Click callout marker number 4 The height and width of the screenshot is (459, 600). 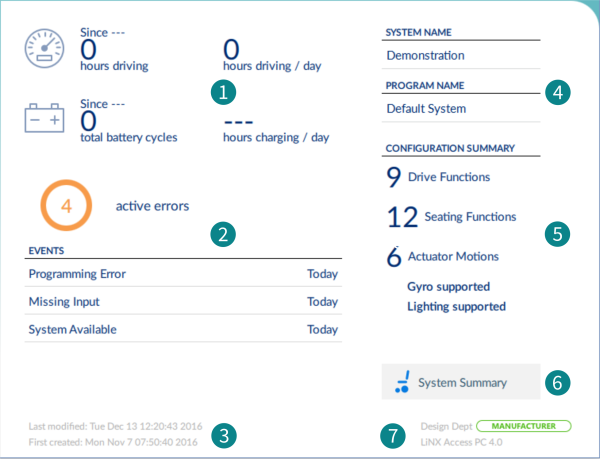558,92
